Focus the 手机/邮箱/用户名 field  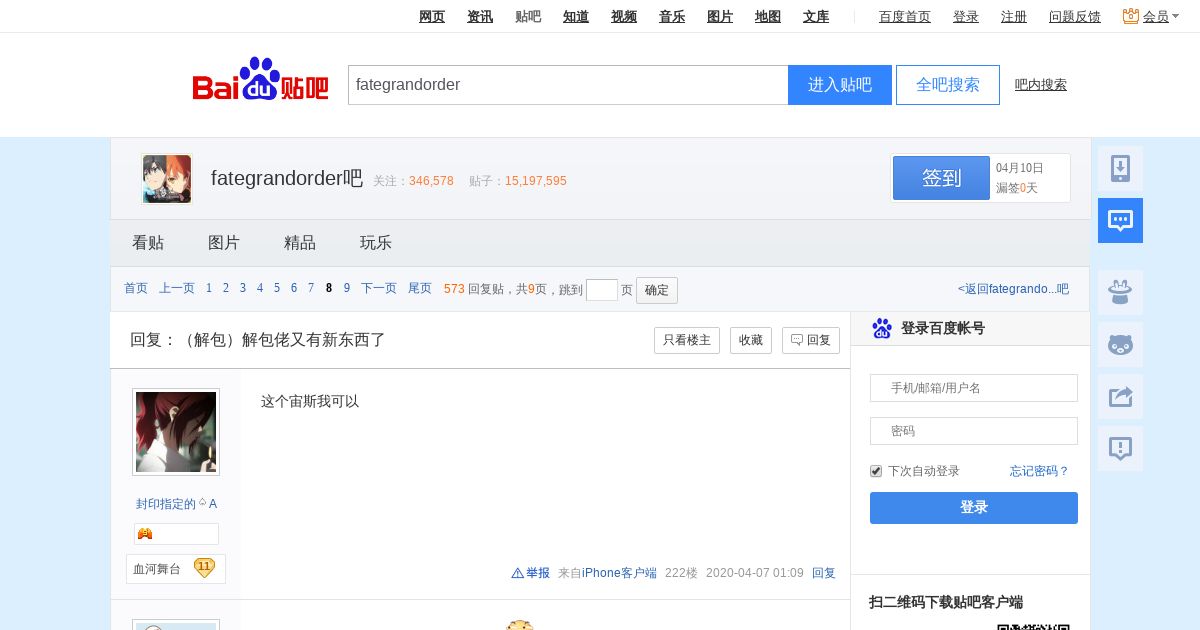pyautogui.click(x=974, y=388)
